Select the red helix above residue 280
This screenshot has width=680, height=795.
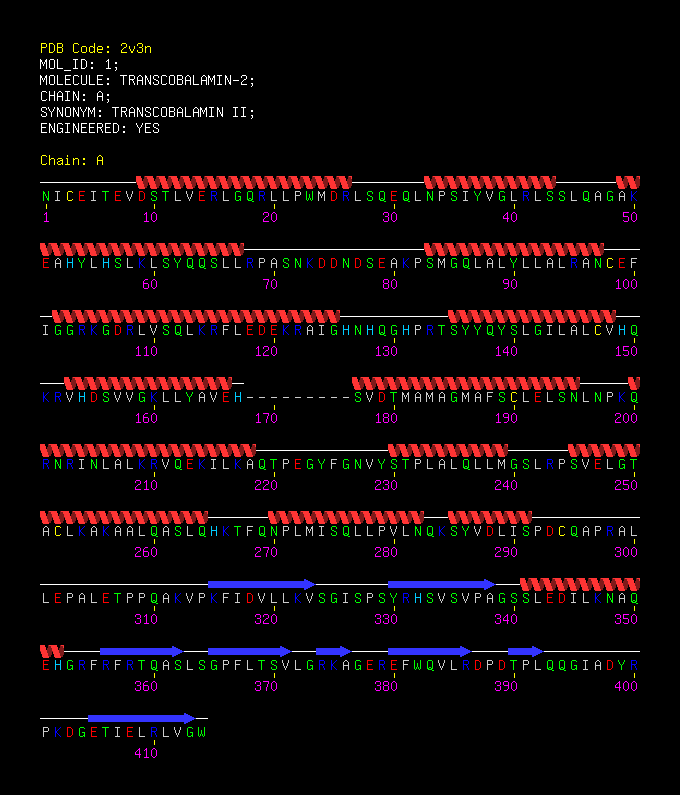tap(346, 517)
